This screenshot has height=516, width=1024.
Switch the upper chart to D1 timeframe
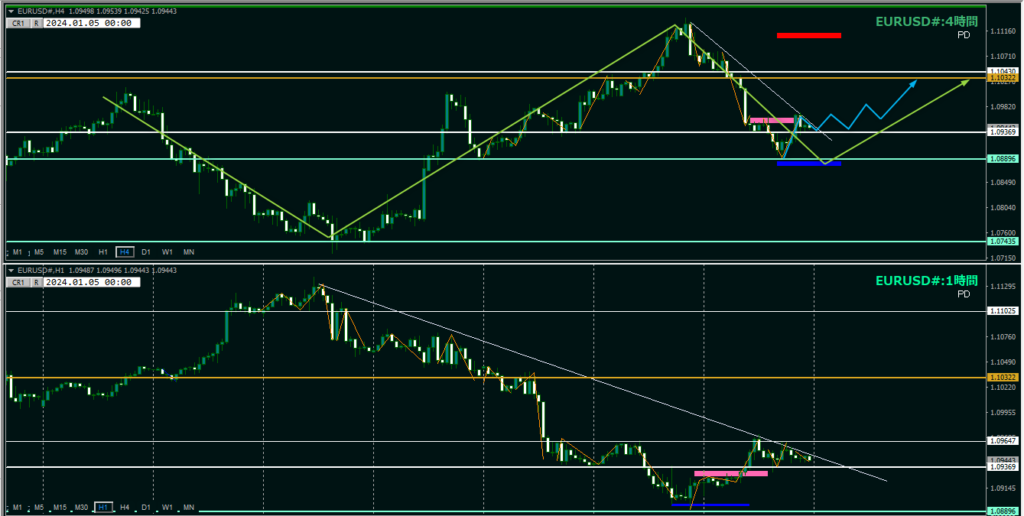tap(146, 252)
